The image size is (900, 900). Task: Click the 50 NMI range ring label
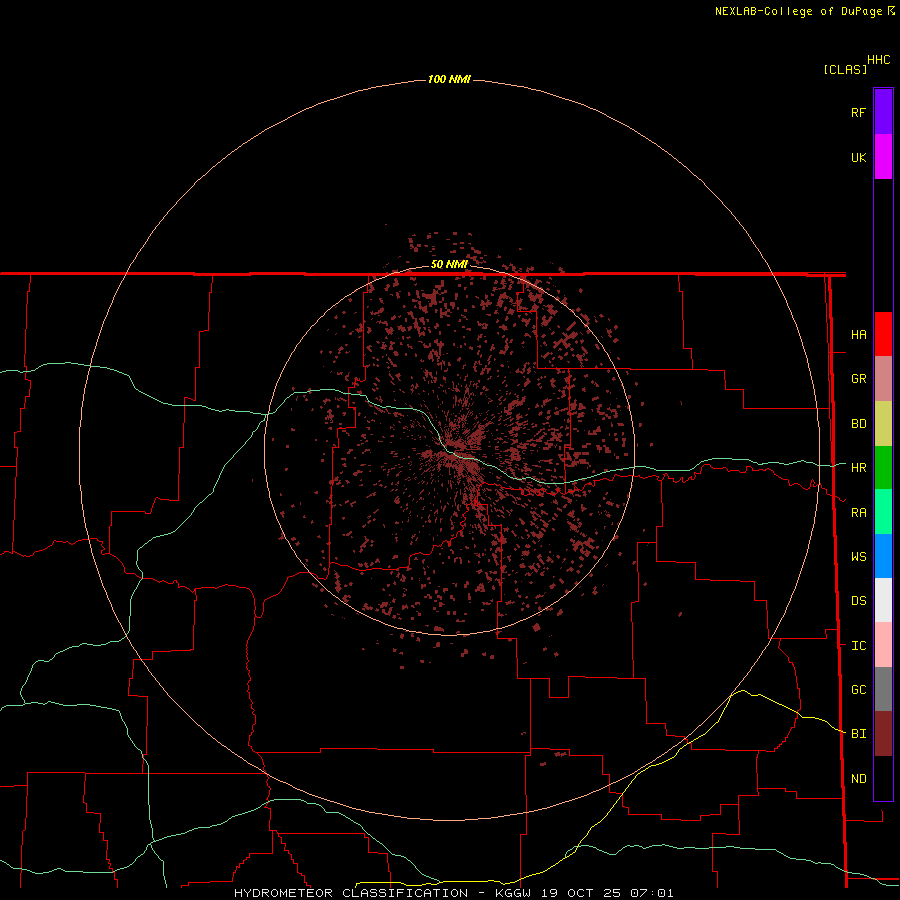pyautogui.click(x=449, y=264)
